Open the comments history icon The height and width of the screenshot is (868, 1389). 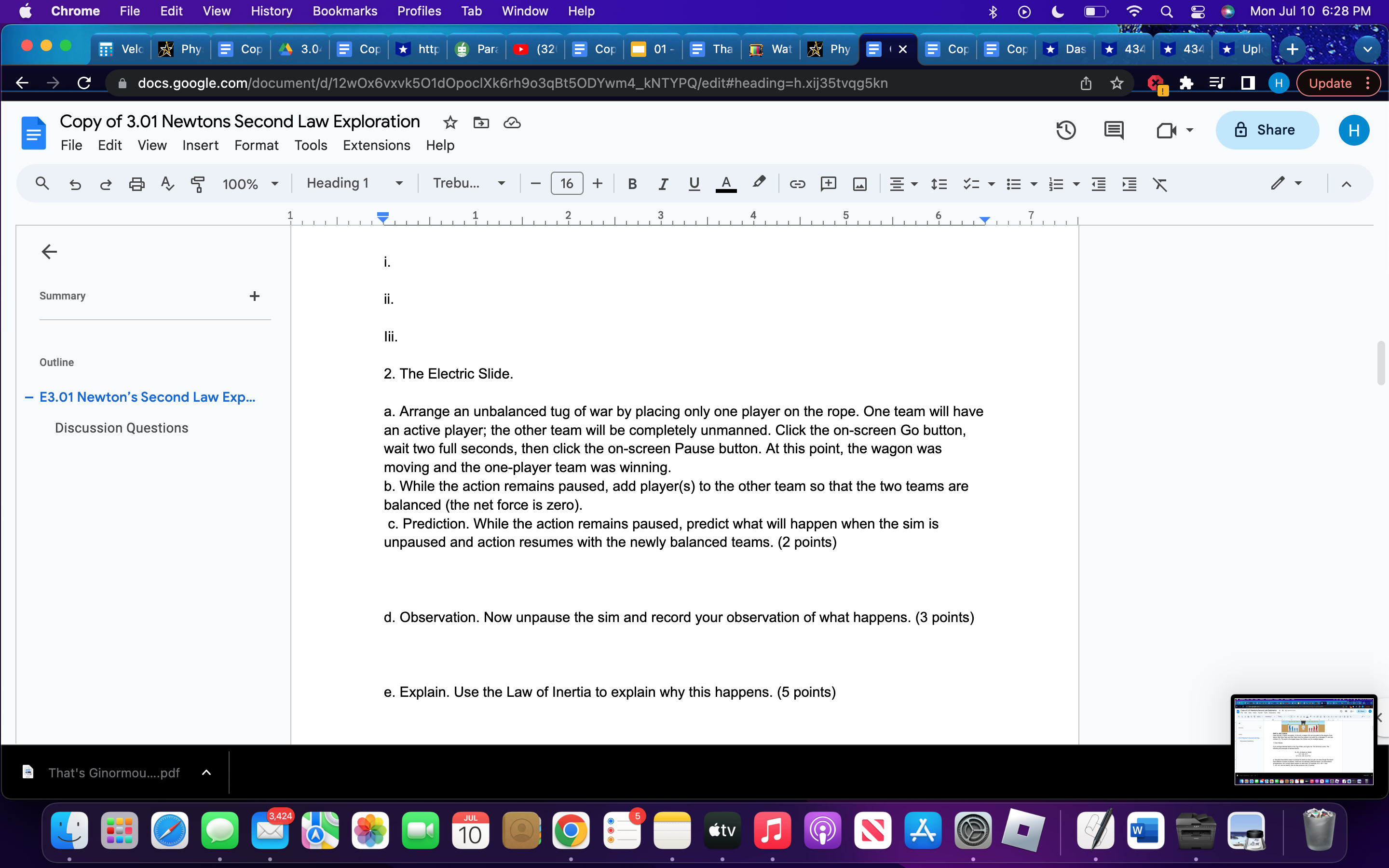[1114, 130]
